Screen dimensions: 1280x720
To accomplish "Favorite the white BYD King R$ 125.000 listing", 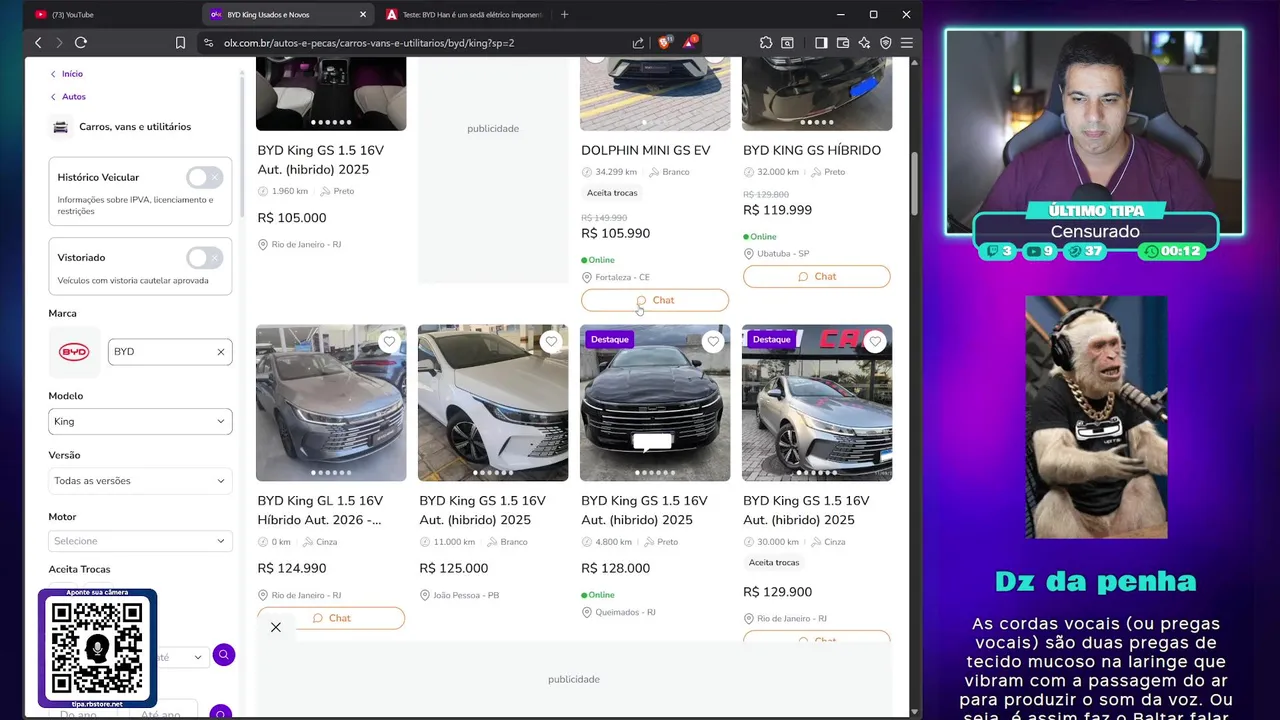I will point(551,342).
